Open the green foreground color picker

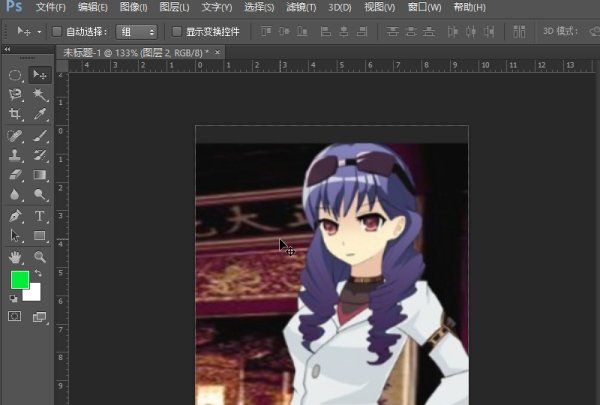pos(20,280)
